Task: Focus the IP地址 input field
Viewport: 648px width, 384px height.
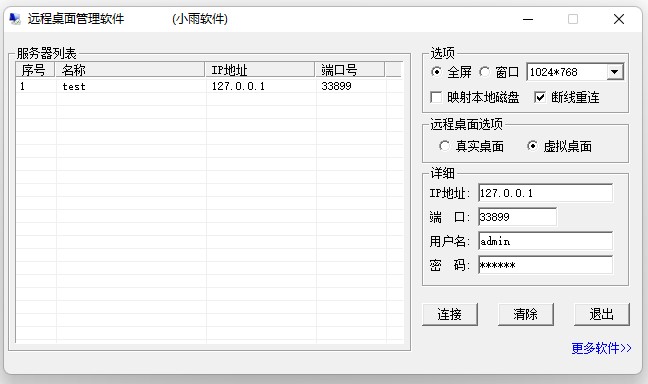Action: (x=546, y=193)
